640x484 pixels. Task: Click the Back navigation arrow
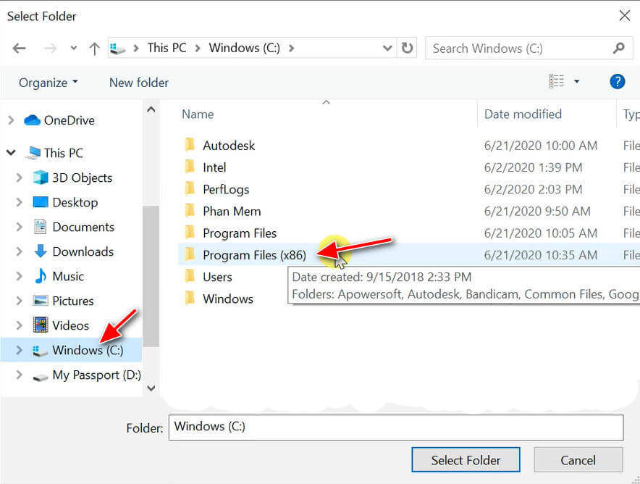pyautogui.click(x=20, y=48)
